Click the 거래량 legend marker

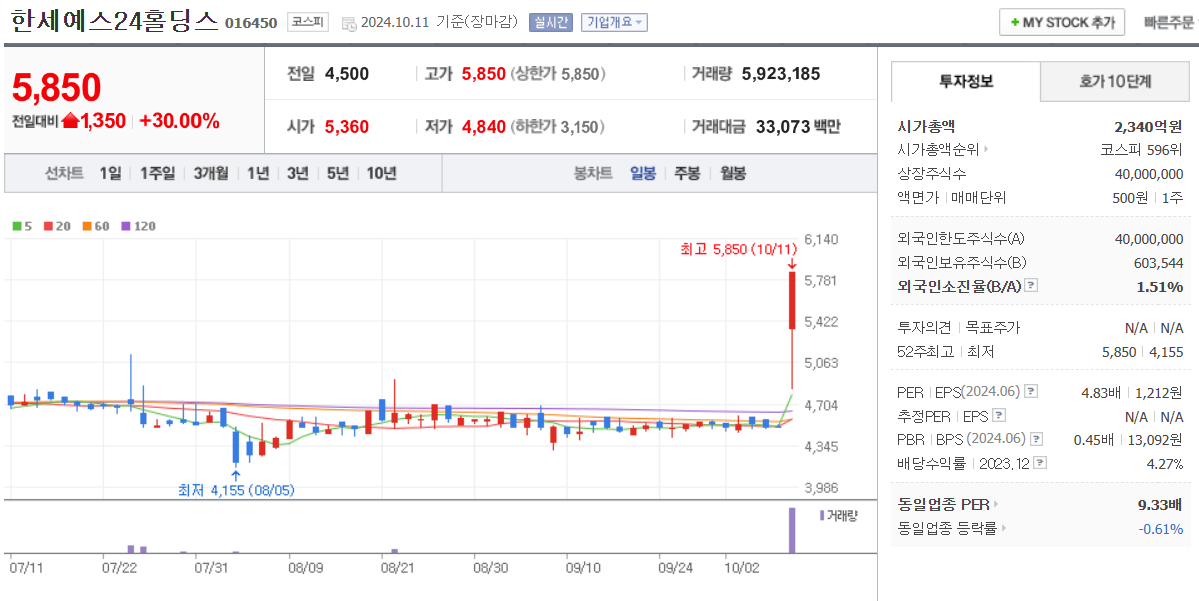click(822, 515)
